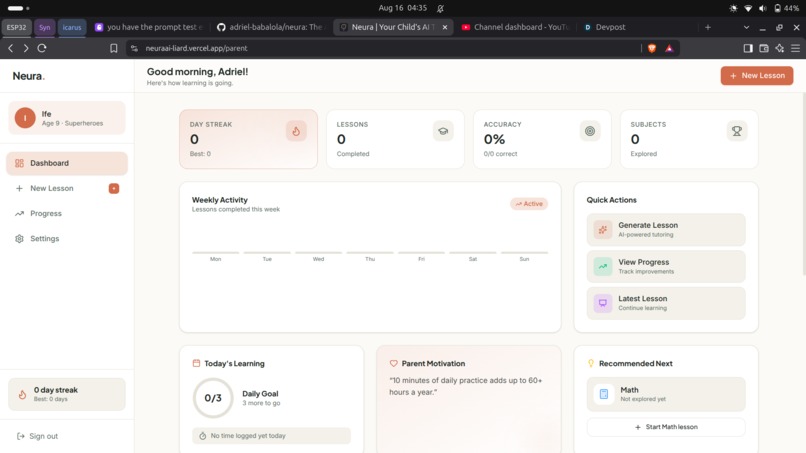Switch to the Channel dashboard YouTube tab

[x=516, y=27]
